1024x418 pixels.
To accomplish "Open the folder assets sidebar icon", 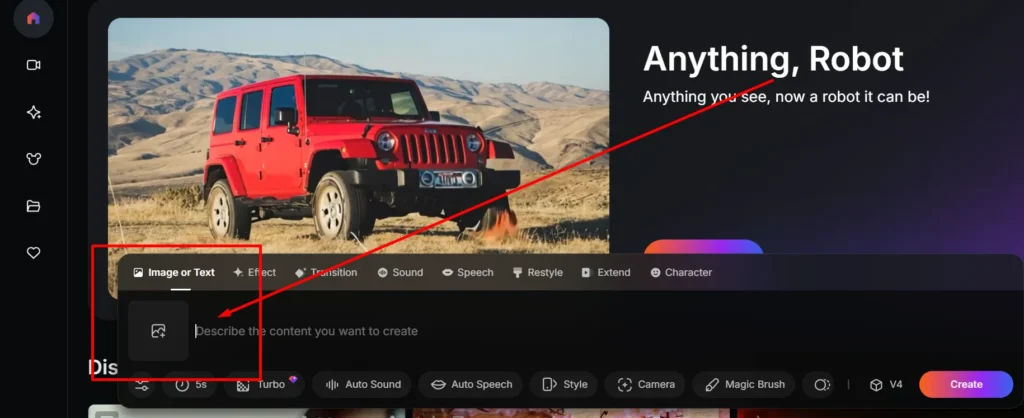I will coord(33,206).
